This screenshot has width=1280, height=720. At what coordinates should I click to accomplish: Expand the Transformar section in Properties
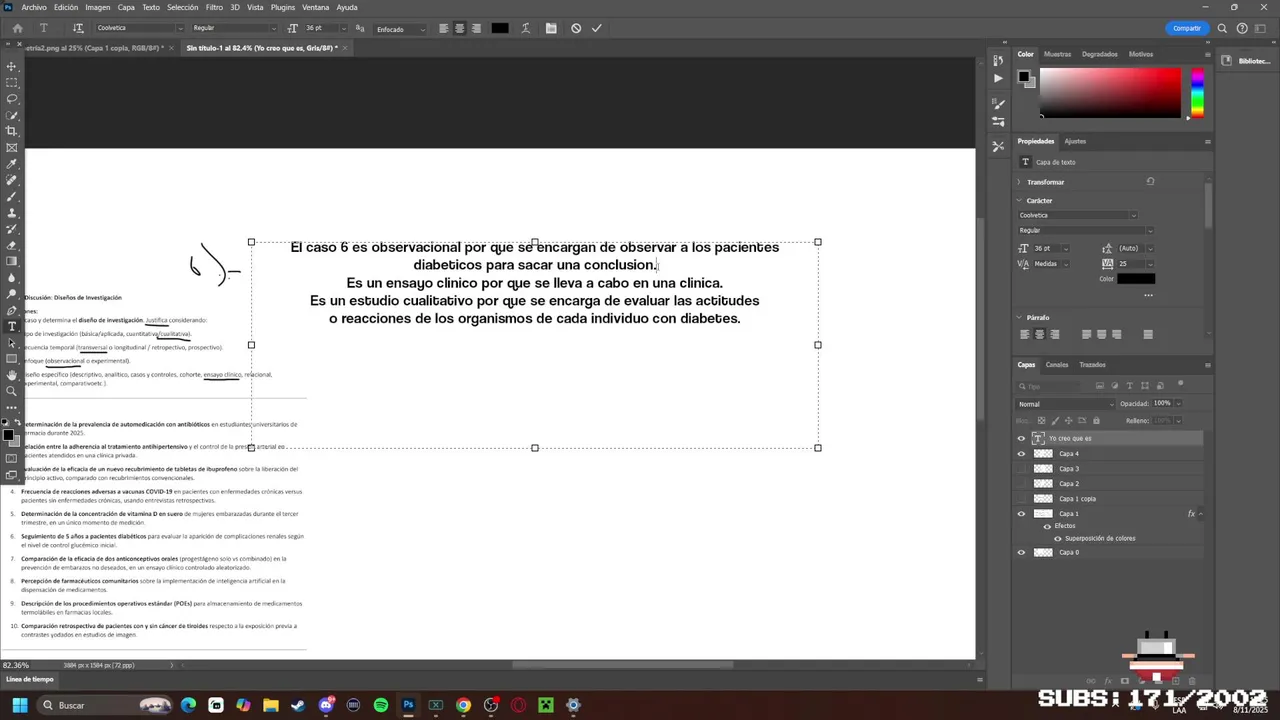click(x=1018, y=182)
